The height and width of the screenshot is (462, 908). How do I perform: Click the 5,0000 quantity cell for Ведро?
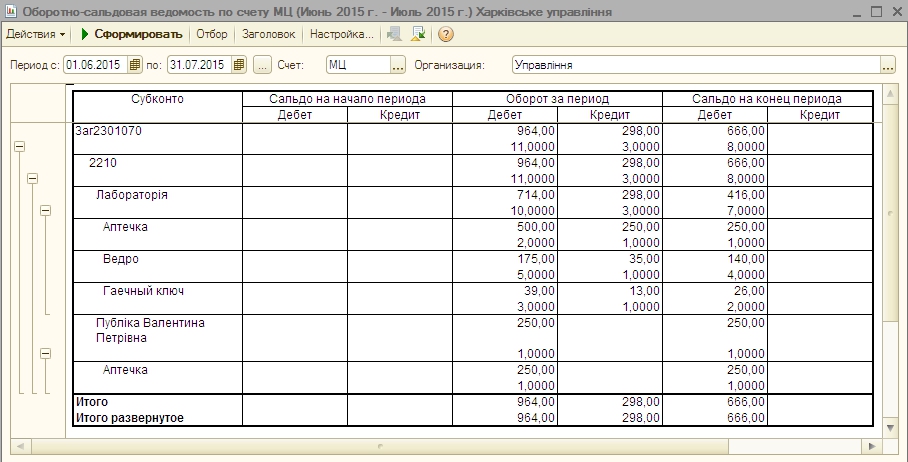tap(536, 274)
